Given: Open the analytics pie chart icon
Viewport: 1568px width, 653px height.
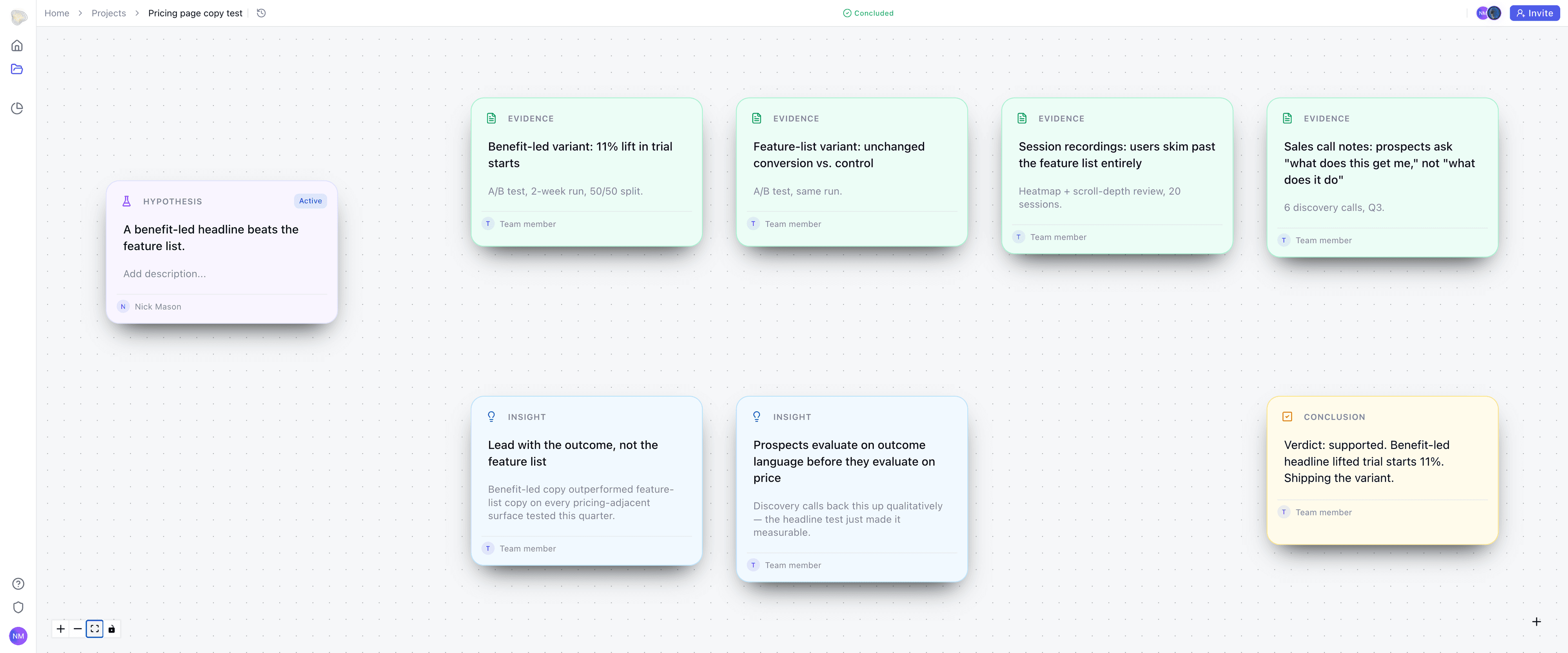Looking at the screenshot, I should point(17,108).
